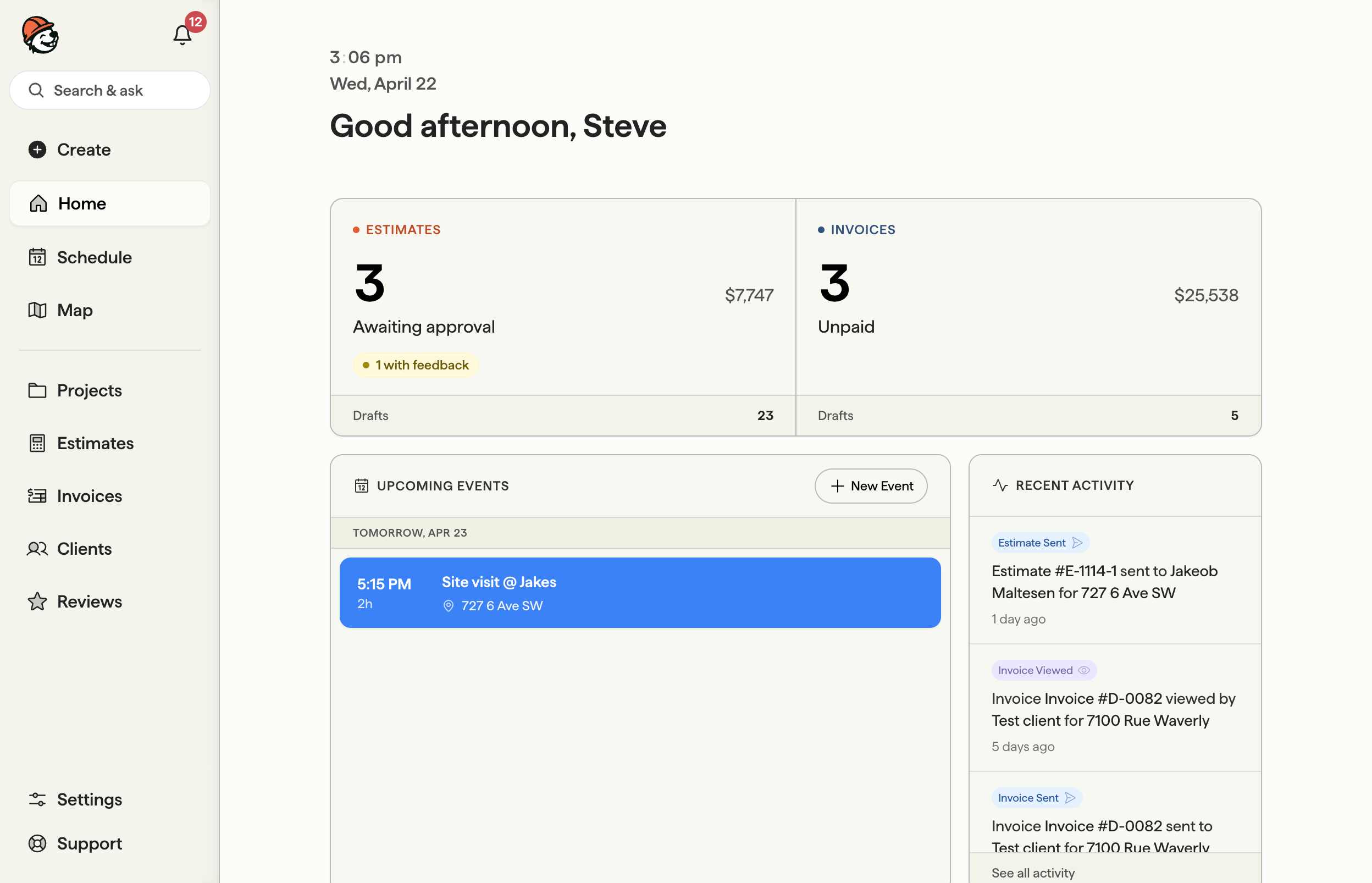
Task: Click the Search & ask field
Action: pos(109,91)
